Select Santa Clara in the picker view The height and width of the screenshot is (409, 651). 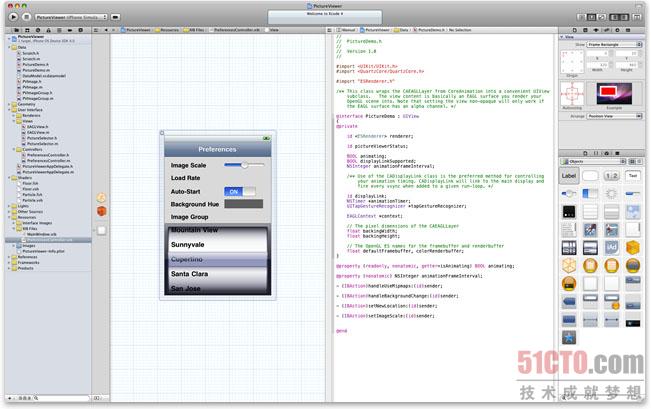(x=189, y=274)
